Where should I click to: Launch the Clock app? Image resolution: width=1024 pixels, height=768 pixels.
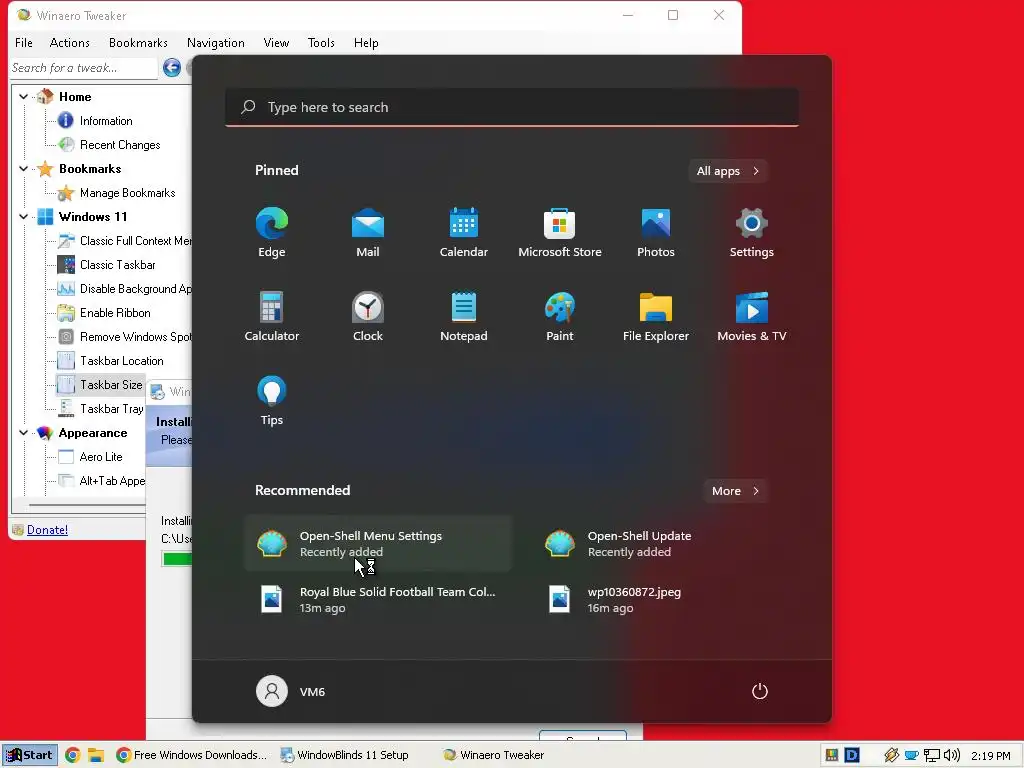click(x=368, y=317)
